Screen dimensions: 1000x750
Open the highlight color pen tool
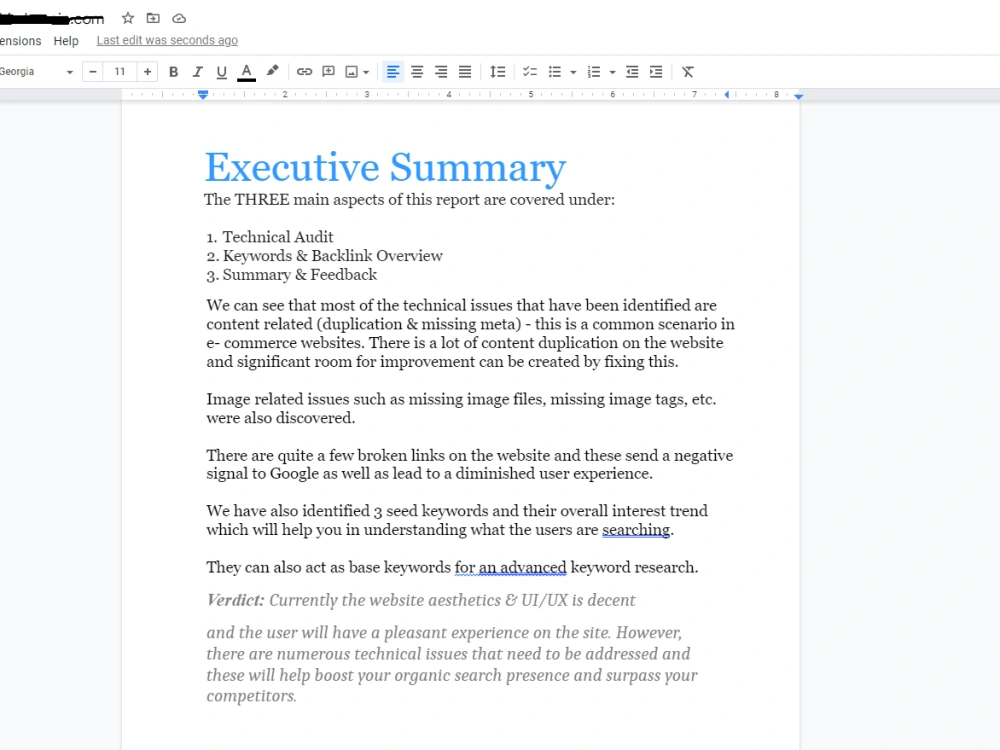[x=272, y=71]
